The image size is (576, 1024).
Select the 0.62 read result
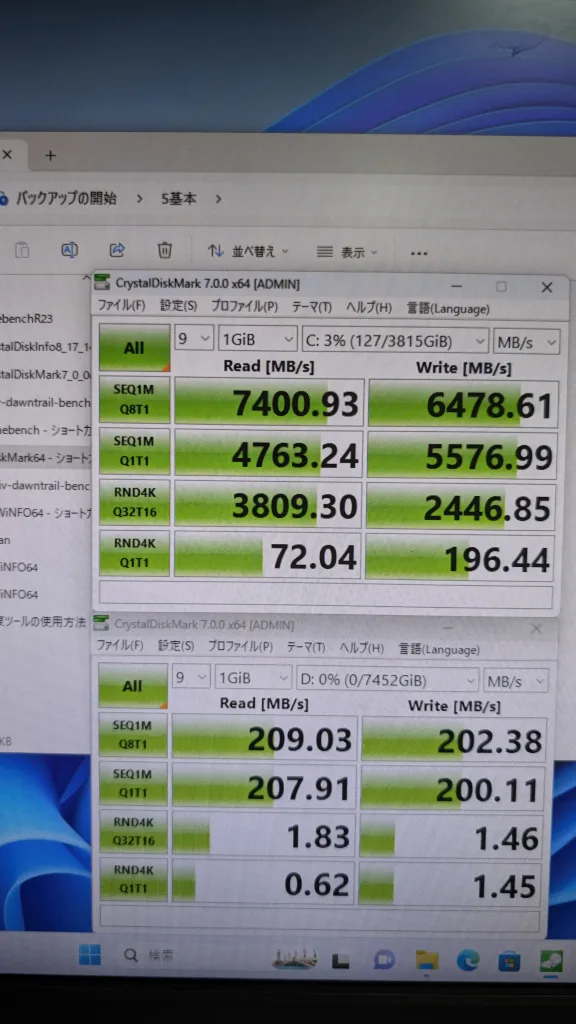point(264,883)
